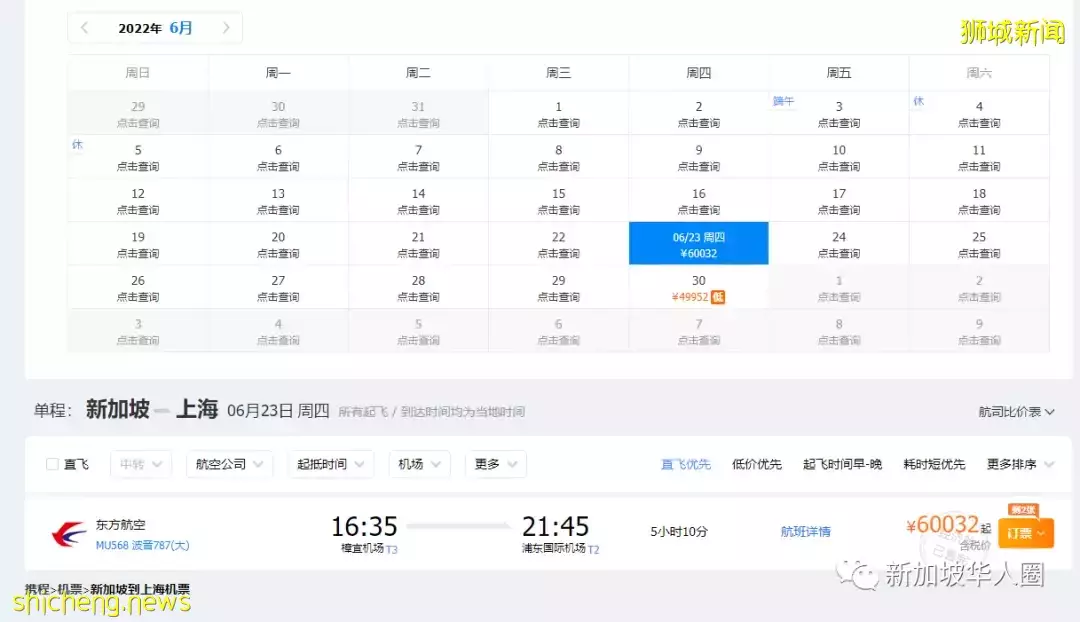Open the 中转 transfer dropdown
Screen dimensions: 1080x622
(141, 464)
